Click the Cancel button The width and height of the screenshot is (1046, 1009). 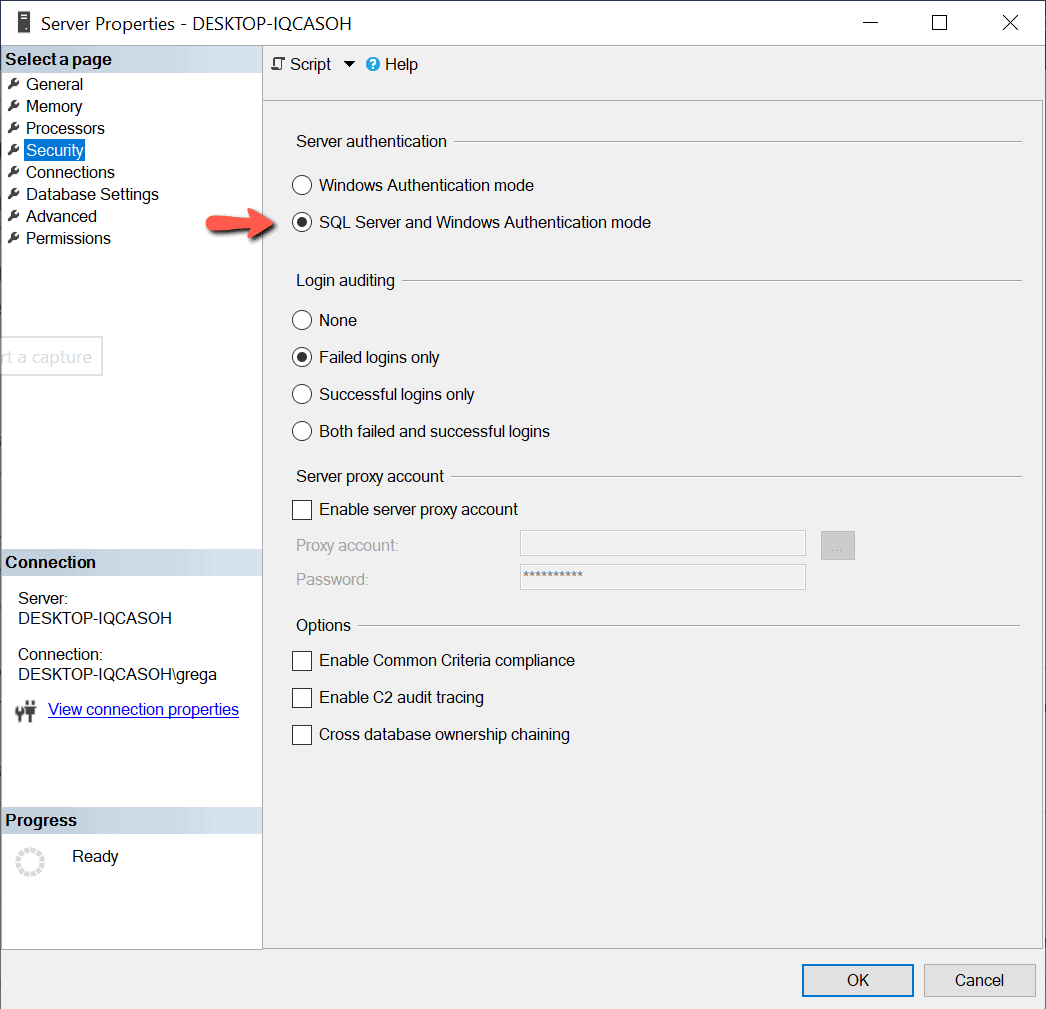pos(979,980)
